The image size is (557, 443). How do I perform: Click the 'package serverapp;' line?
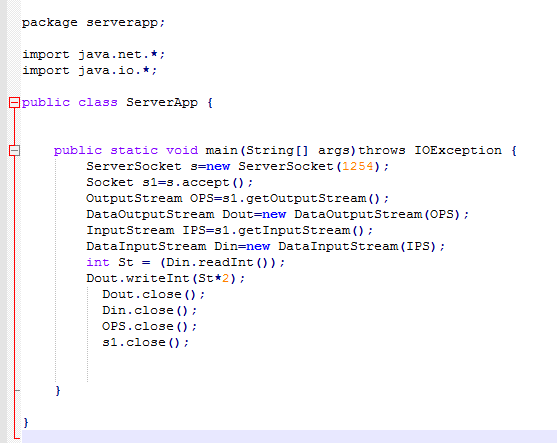click(93, 22)
